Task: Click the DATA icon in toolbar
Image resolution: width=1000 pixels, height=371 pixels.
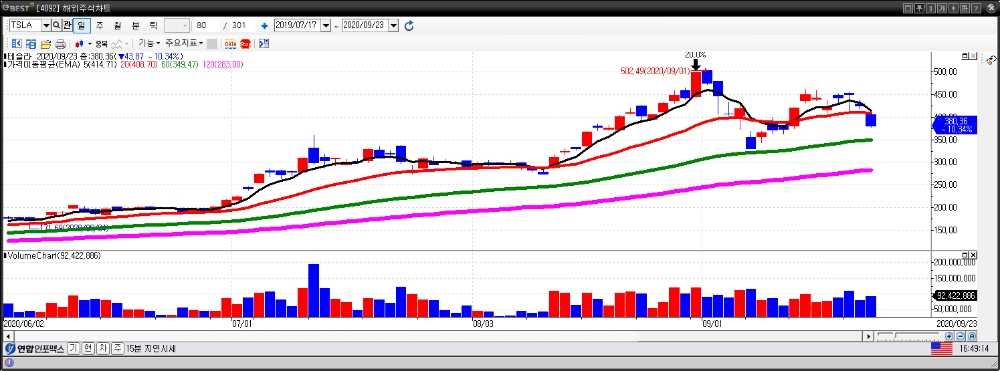Action: coord(230,43)
